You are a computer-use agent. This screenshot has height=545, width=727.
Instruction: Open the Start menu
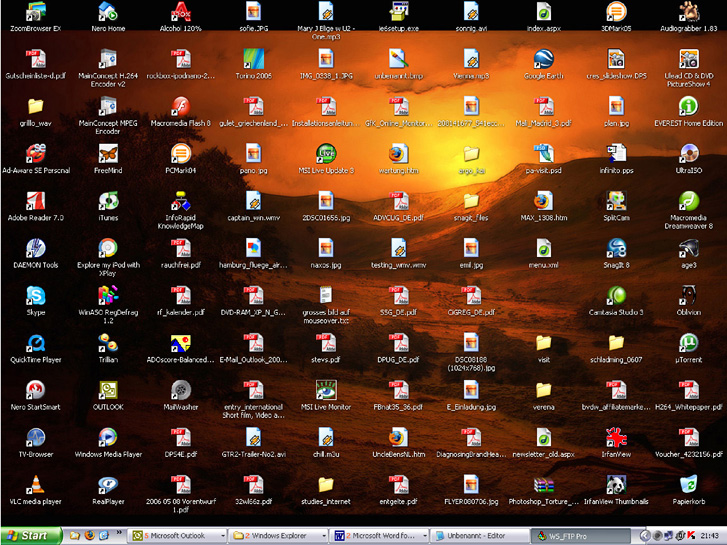(x=27, y=535)
